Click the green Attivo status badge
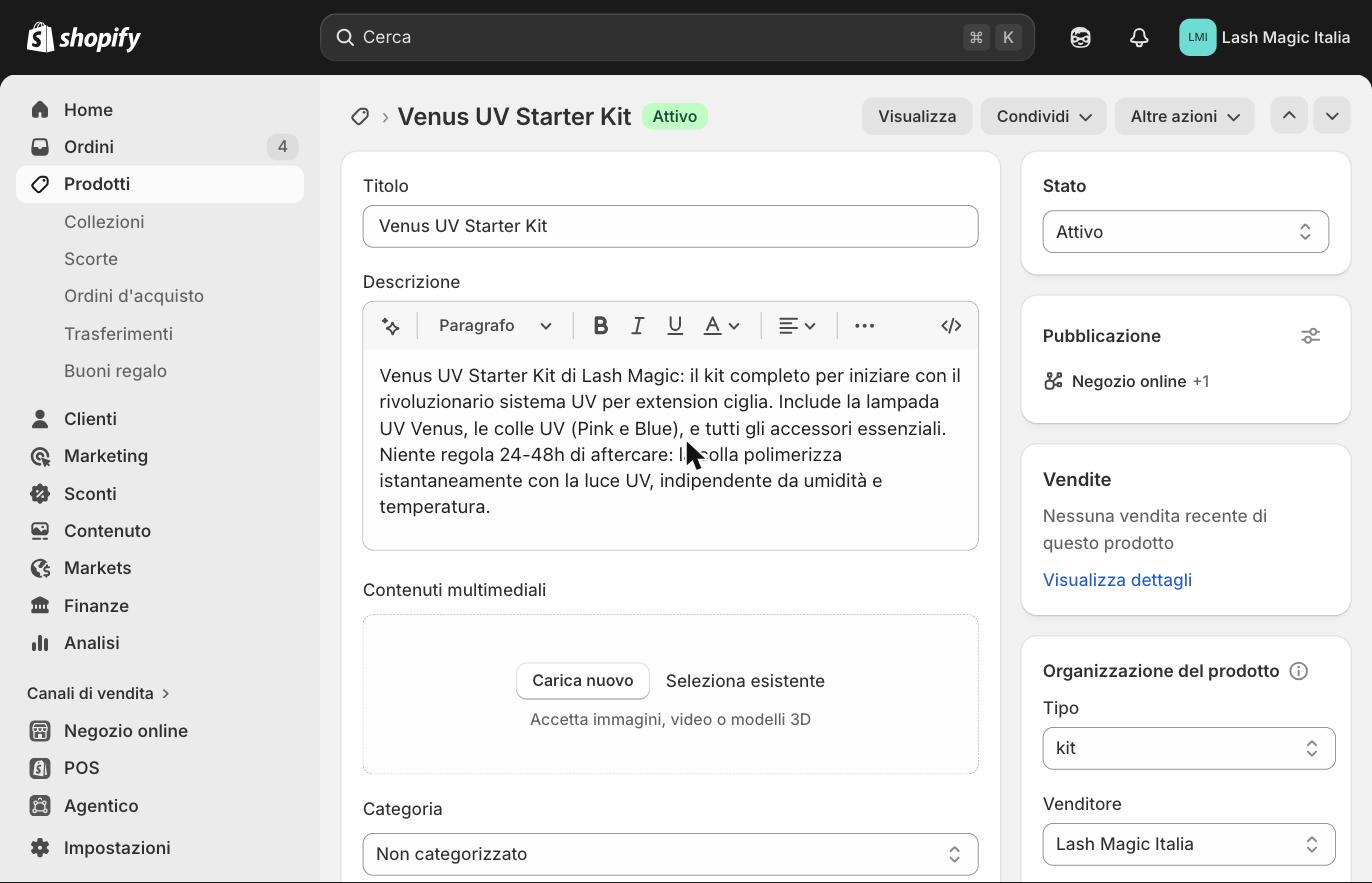This screenshot has width=1372, height=883. click(x=675, y=117)
